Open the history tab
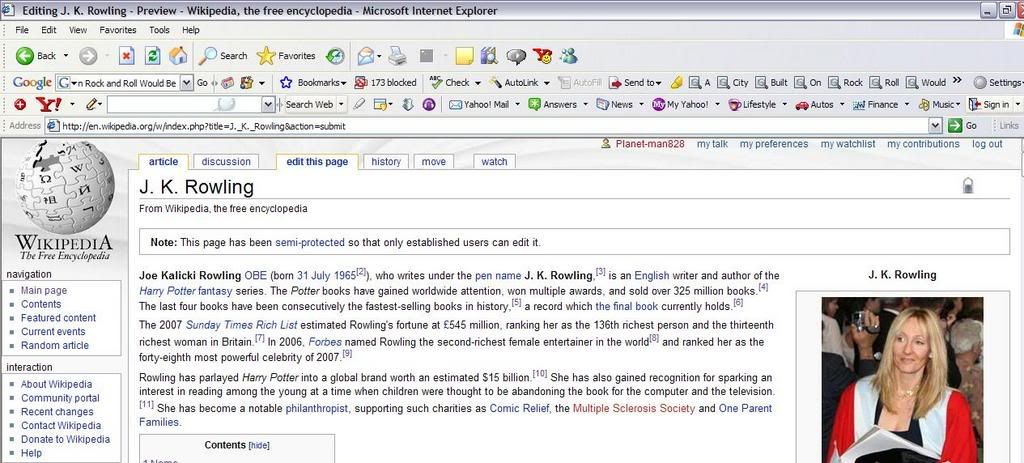 tap(386, 162)
